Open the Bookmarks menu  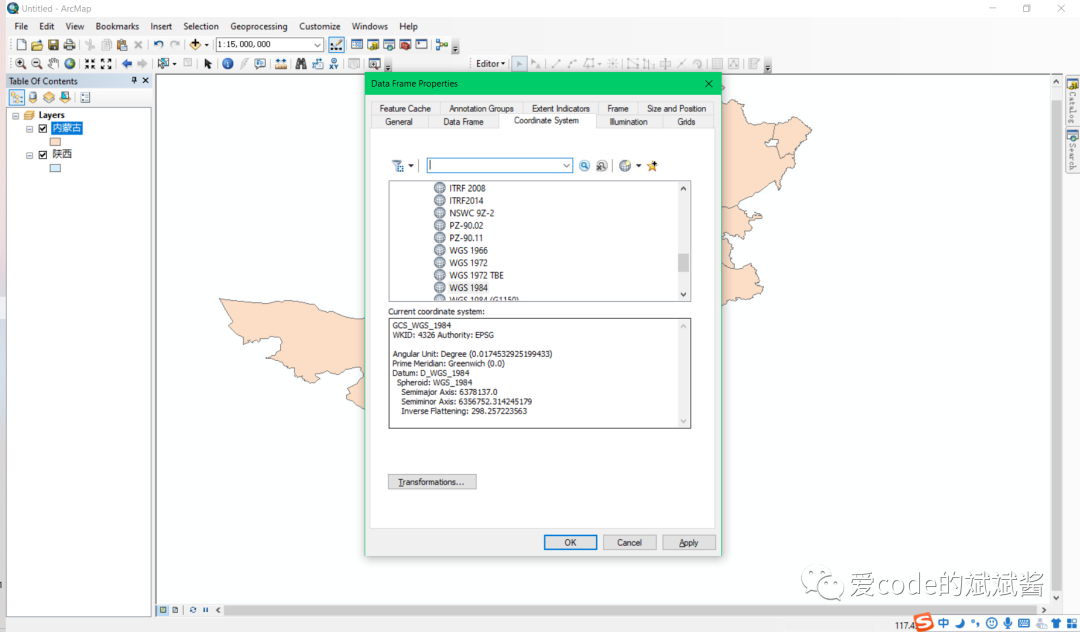pos(117,26)
